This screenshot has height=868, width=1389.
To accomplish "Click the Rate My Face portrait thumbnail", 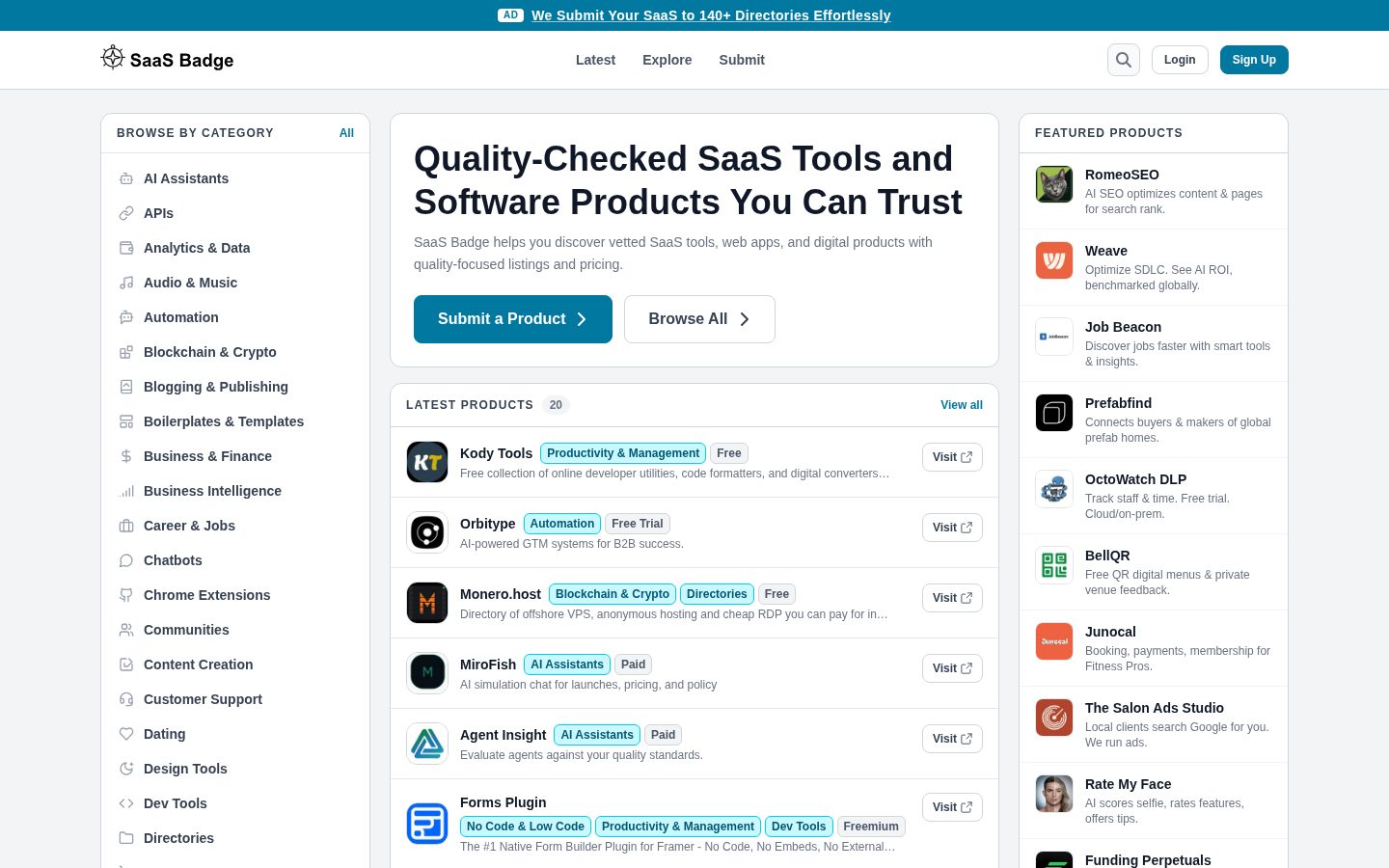I will 1054,794.
